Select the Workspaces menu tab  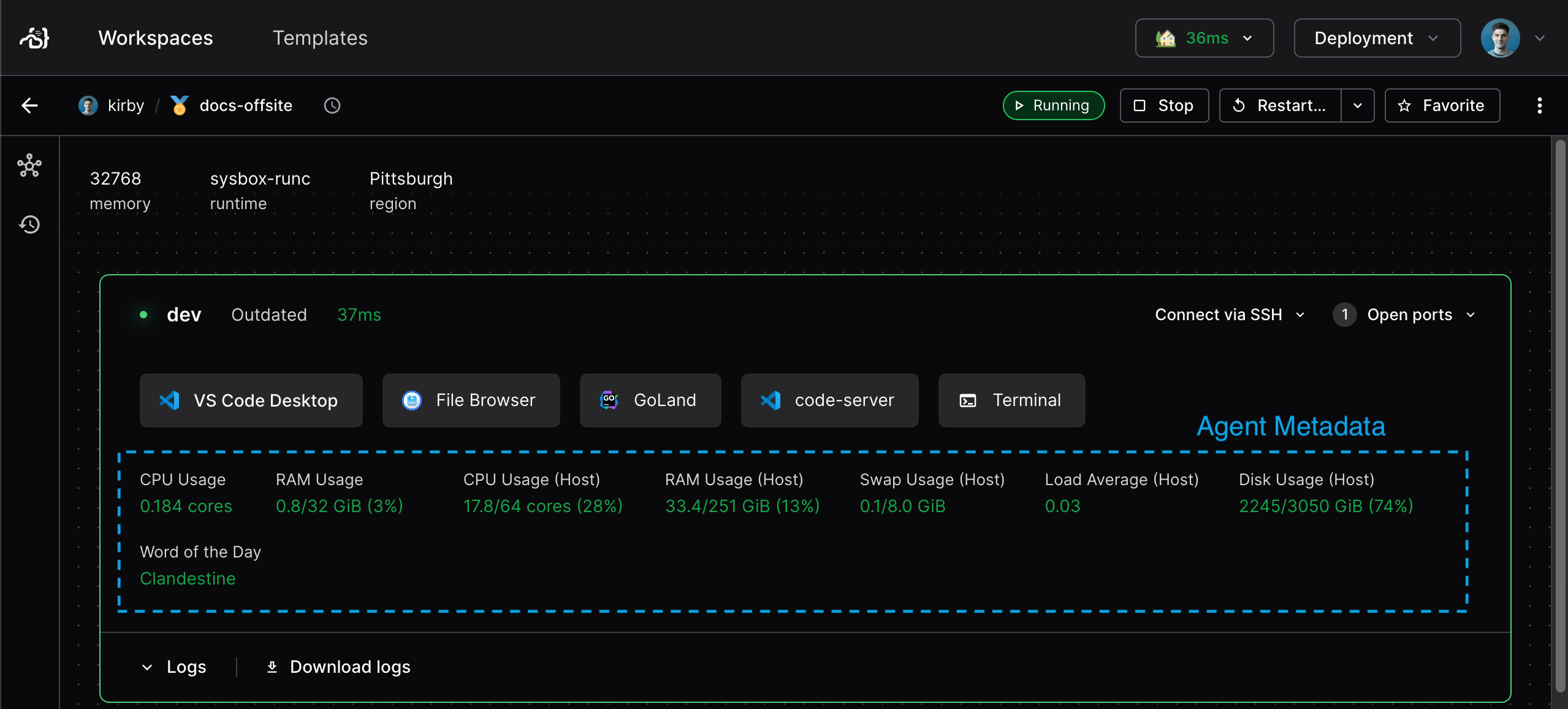point(155,38)
